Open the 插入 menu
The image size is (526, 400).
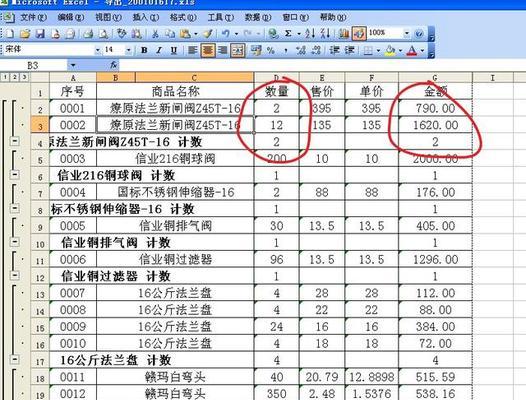[x=146, y=17]
